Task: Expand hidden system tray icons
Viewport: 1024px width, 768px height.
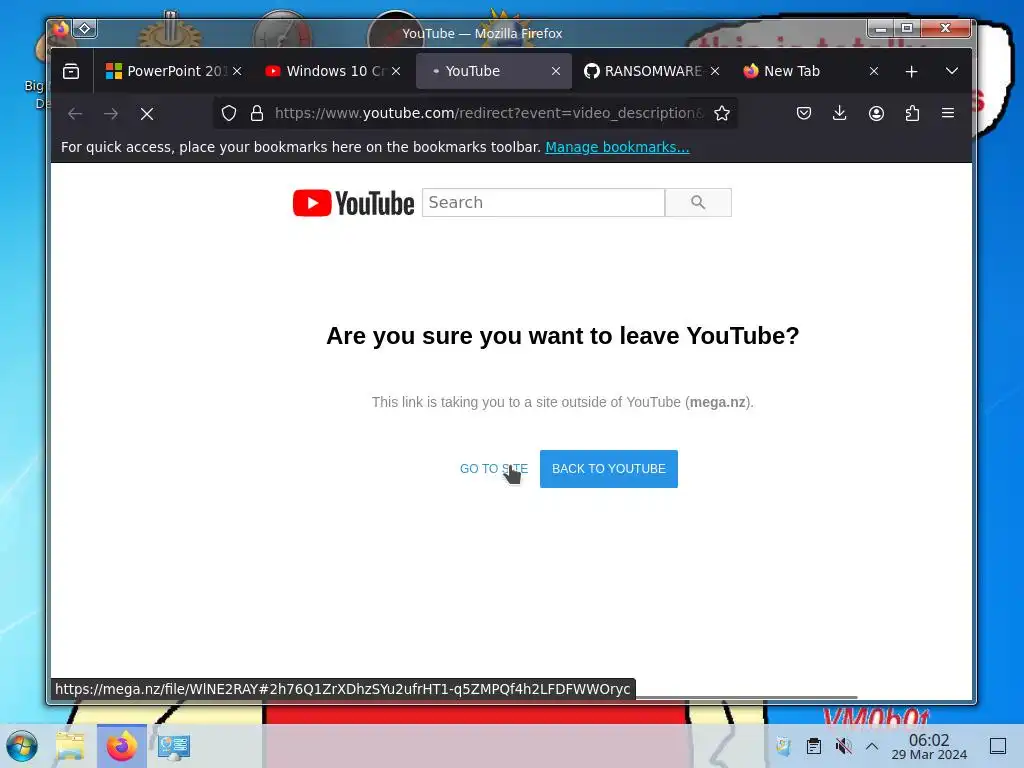Action: point(872,746)
